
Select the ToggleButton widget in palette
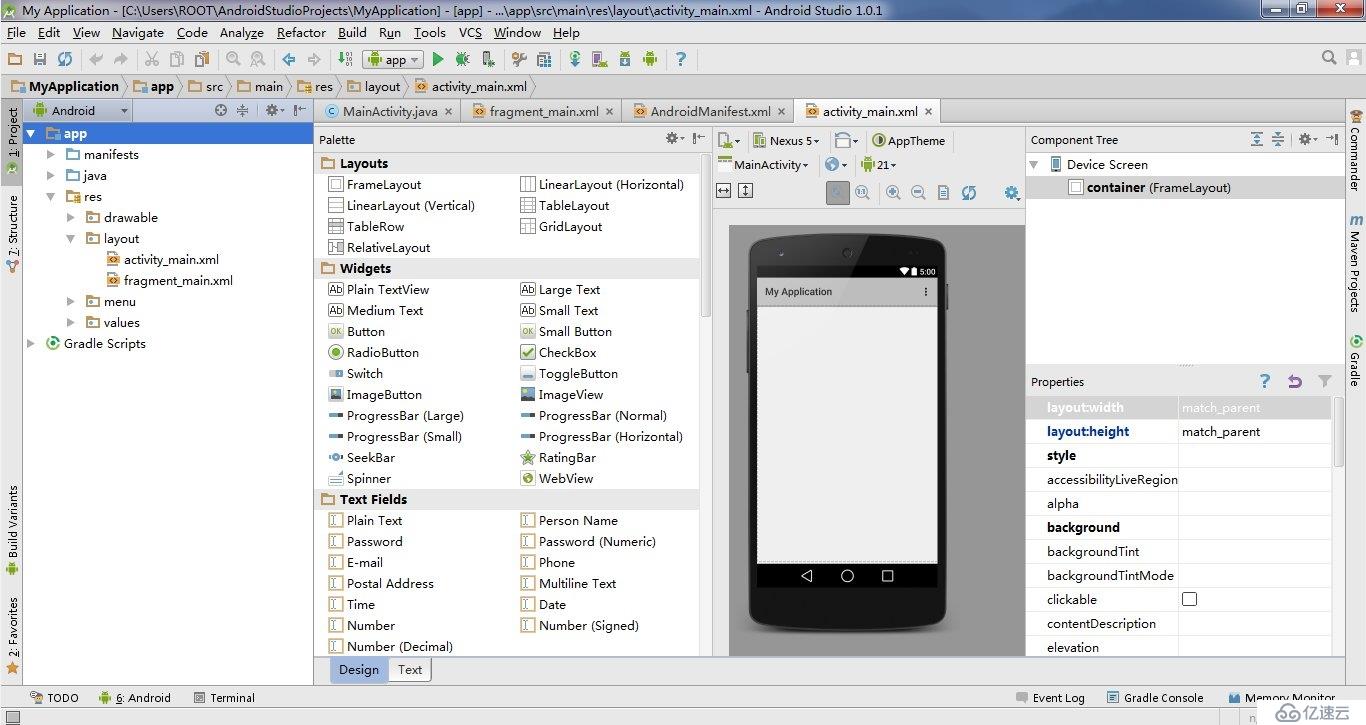click(569, 373)
